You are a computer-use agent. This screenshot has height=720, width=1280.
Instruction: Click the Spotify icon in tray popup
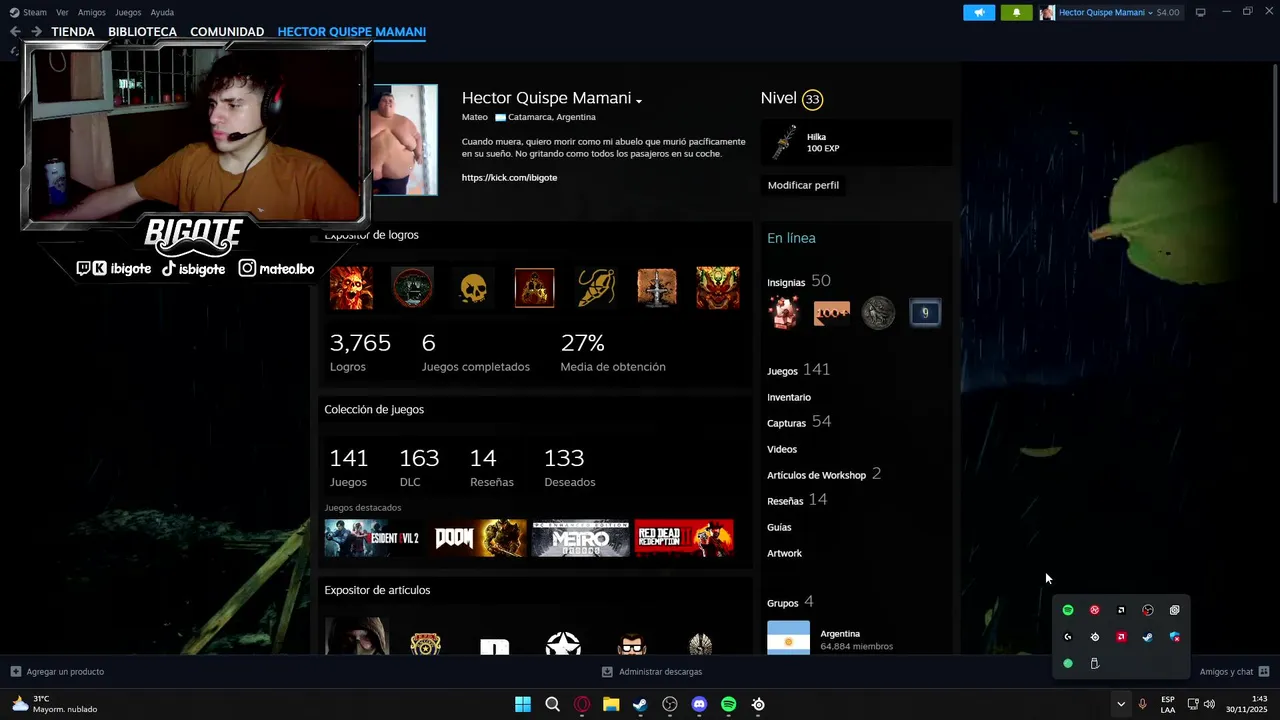1068,610
